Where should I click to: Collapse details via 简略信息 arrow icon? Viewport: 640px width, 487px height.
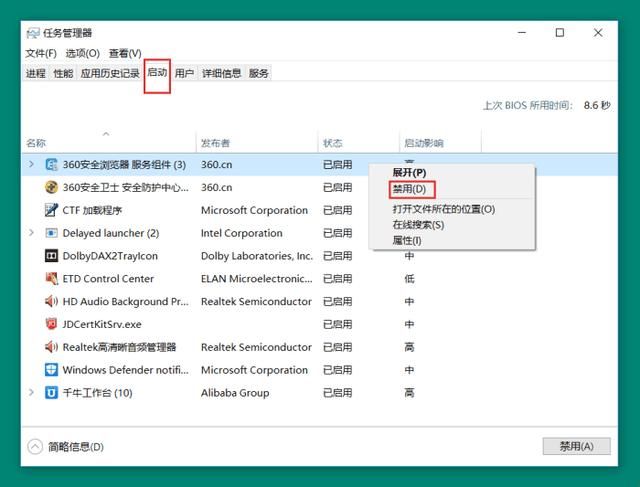[35, 446]
